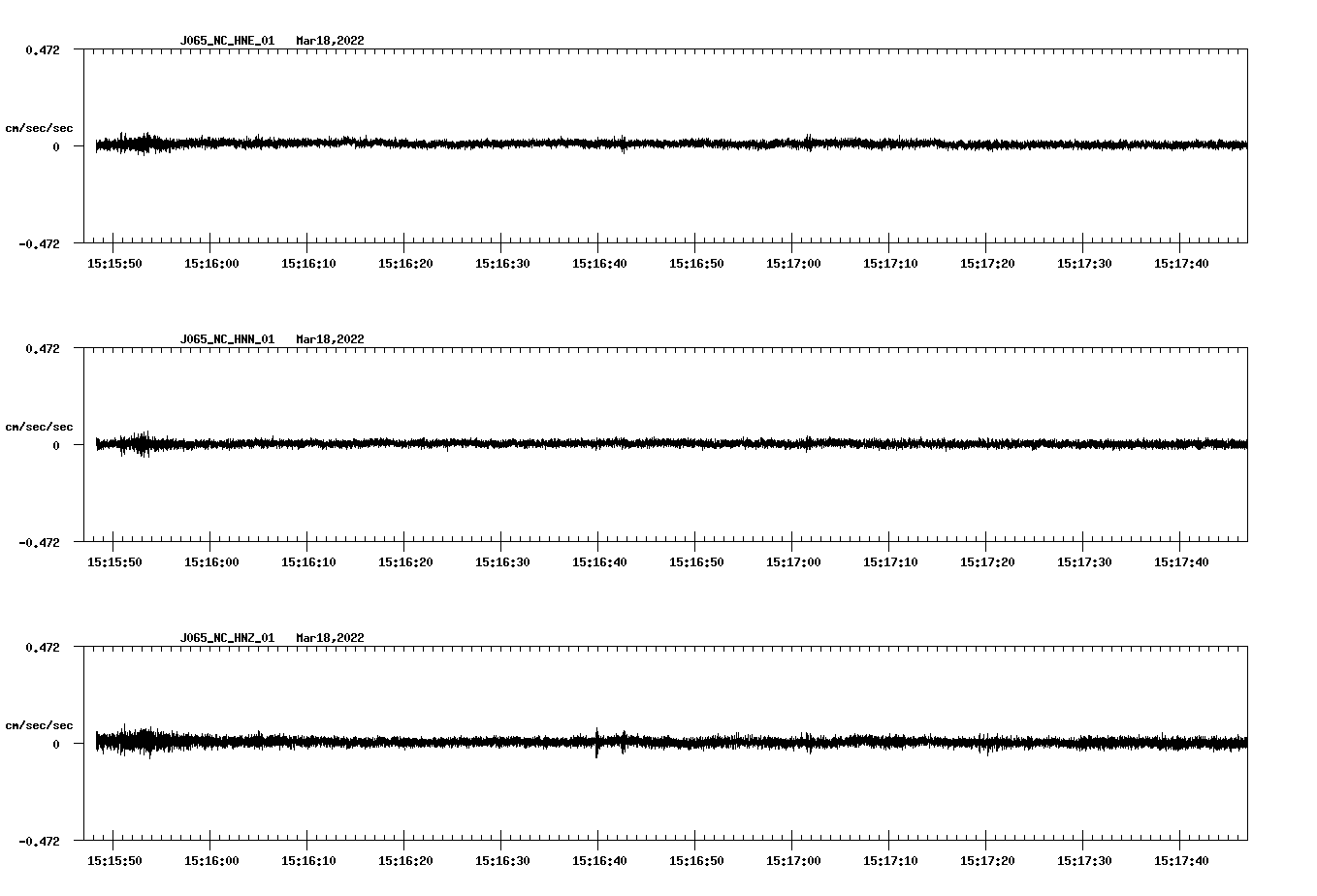1317x896 pixels.
Task: Pick 15:17:30 time label under HNZ plot
Action: tap(1084, 861)
